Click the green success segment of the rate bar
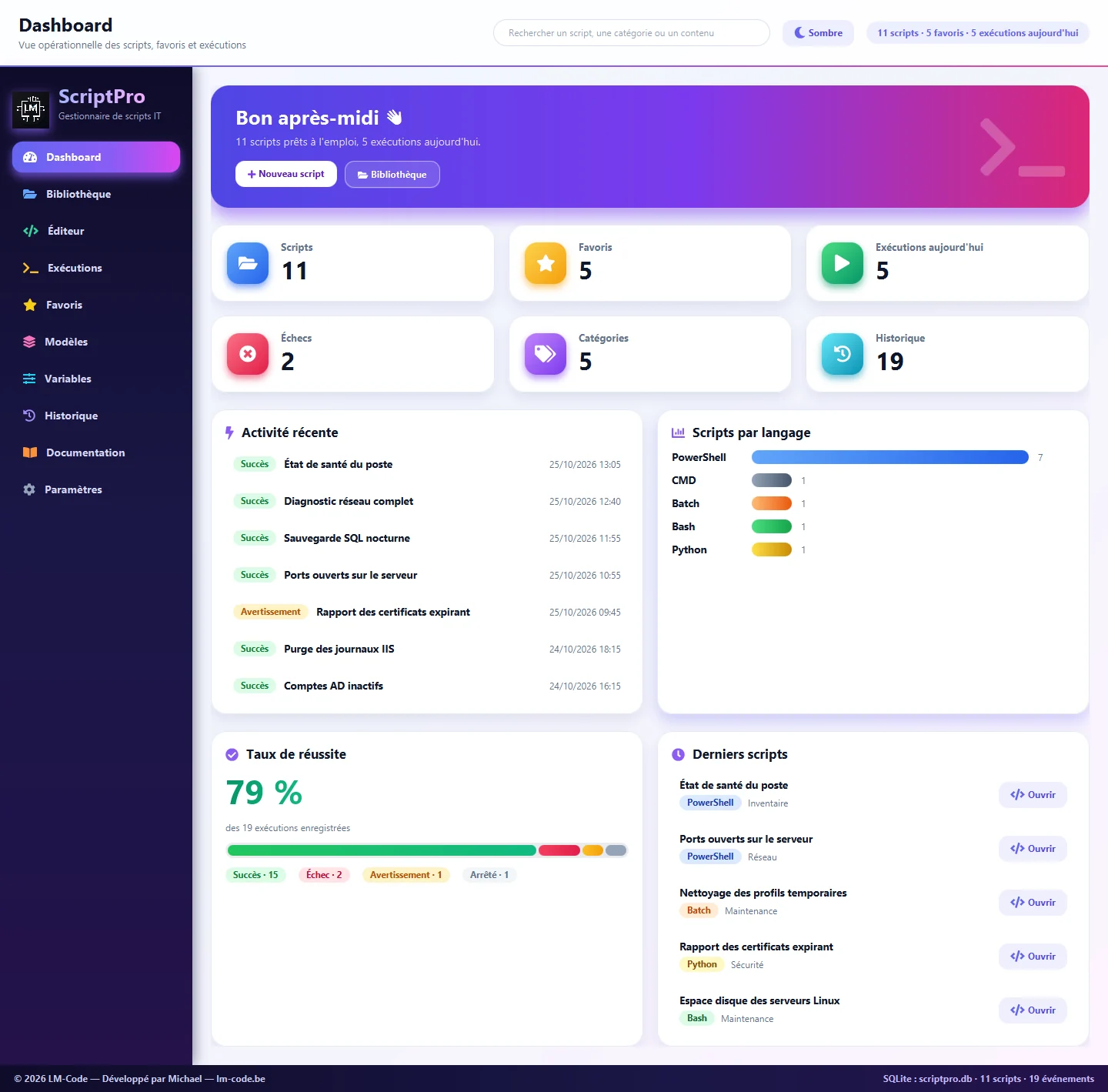The image size is (1108, 1092). click(x=382, y=850)
